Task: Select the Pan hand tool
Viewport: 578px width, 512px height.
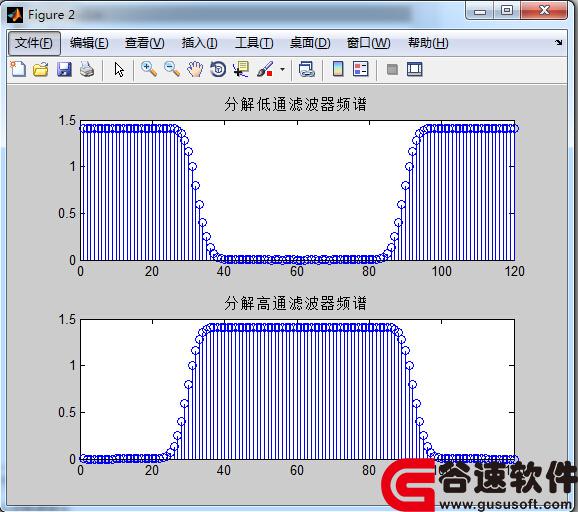Action: tap(195, 69)
